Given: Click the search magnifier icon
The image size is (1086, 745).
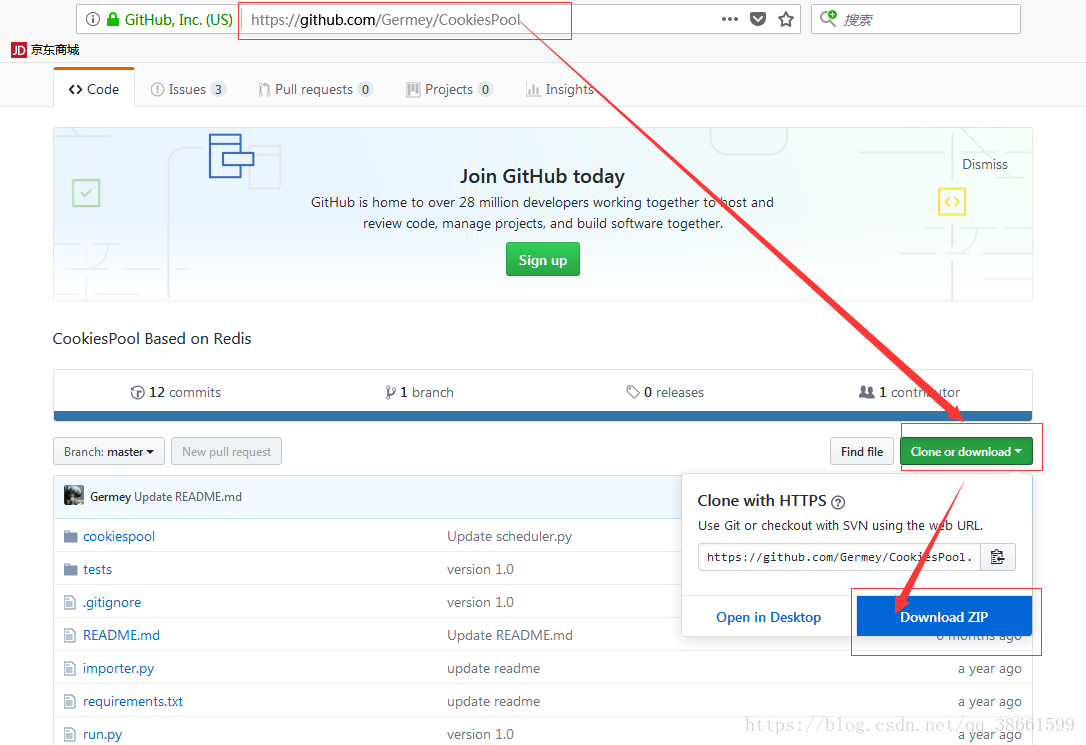Looking at the screenshot, I should pyautogui.click(x=828, y=18).
